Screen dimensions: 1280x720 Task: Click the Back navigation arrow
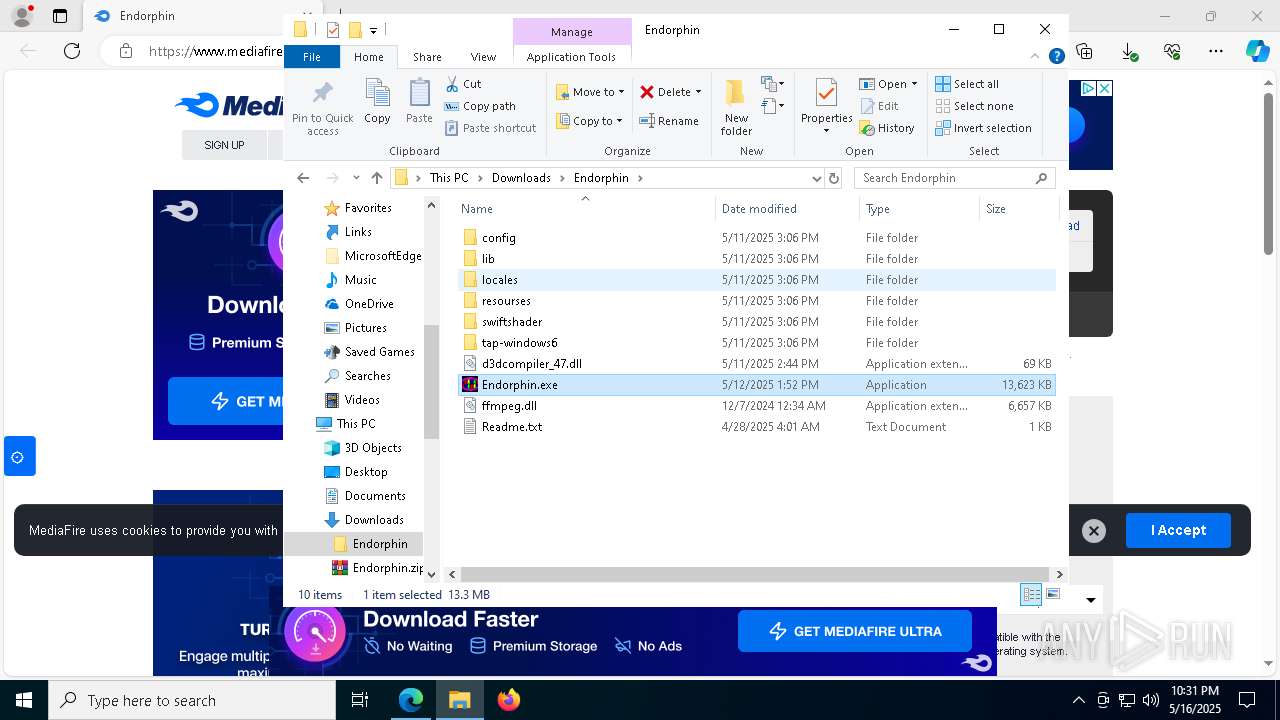pyautogui.click(x=303, y=178)
